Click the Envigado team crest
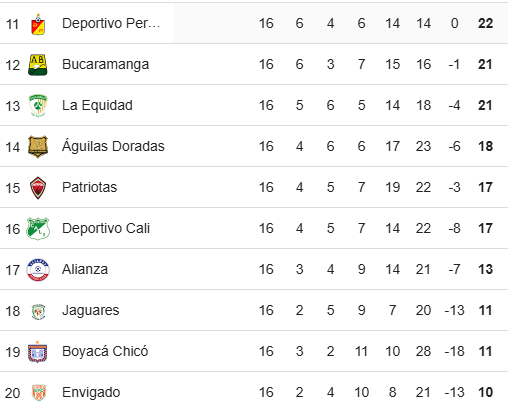Image resolution: width=508 pixels, height=411 pixels. coord(39,393)
